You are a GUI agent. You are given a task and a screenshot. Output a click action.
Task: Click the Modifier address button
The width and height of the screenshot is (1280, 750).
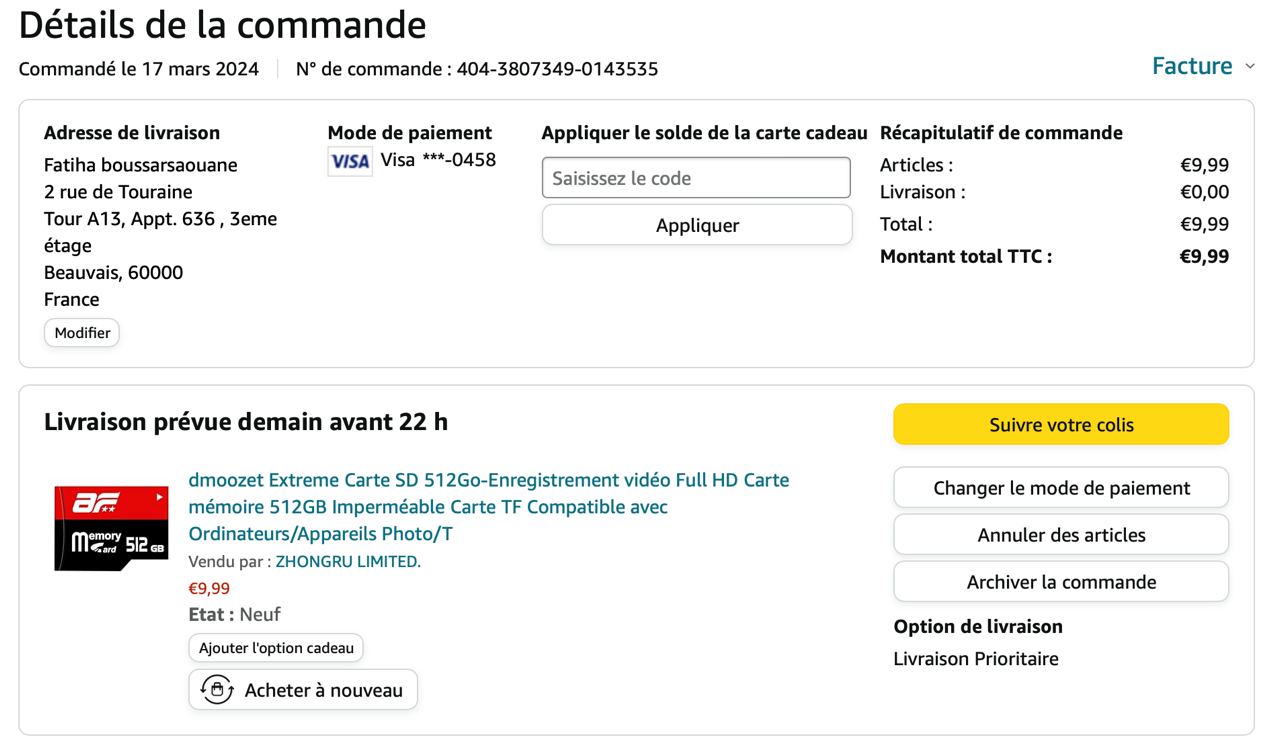click(x=82, y=333)
